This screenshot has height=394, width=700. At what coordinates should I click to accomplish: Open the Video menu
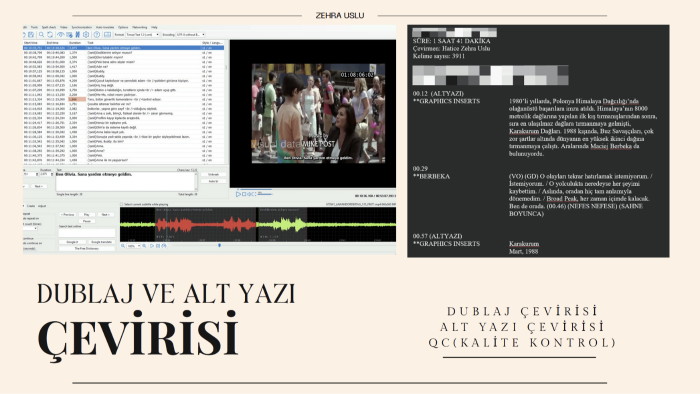click(63, 27)
